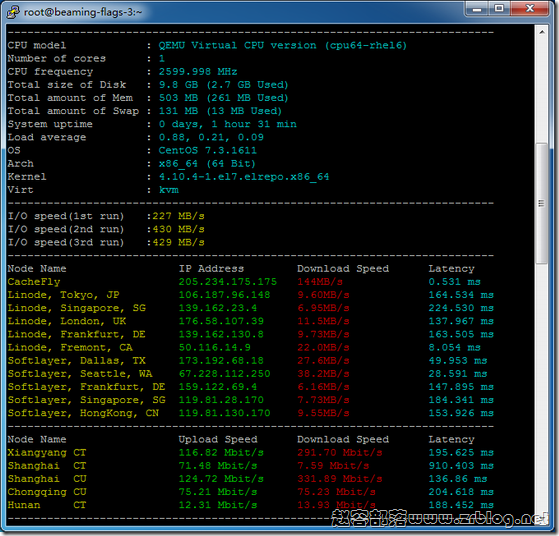The width and height of the screenshot is (559, 536).
Task: Click Linode, Fremont, CA node name
Action: click(x=70, y=348)
